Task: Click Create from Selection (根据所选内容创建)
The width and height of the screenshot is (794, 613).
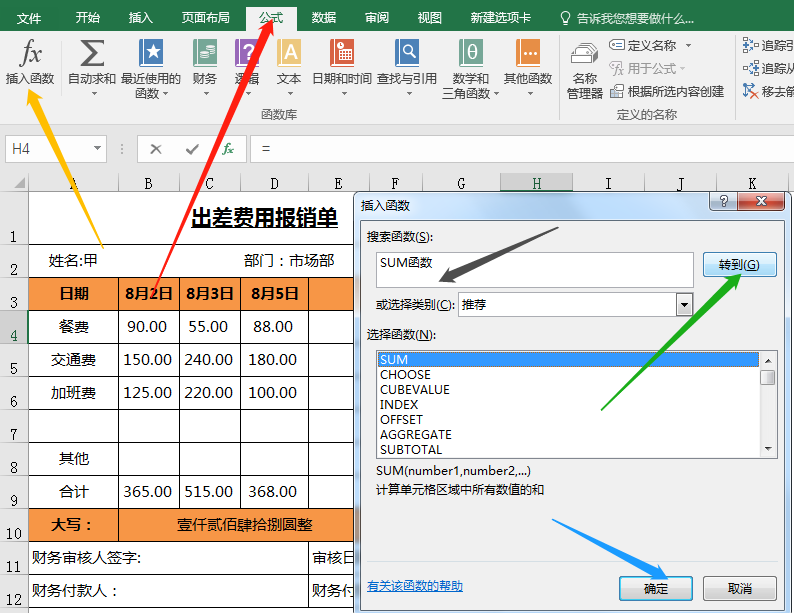Action: click(667, 92)
